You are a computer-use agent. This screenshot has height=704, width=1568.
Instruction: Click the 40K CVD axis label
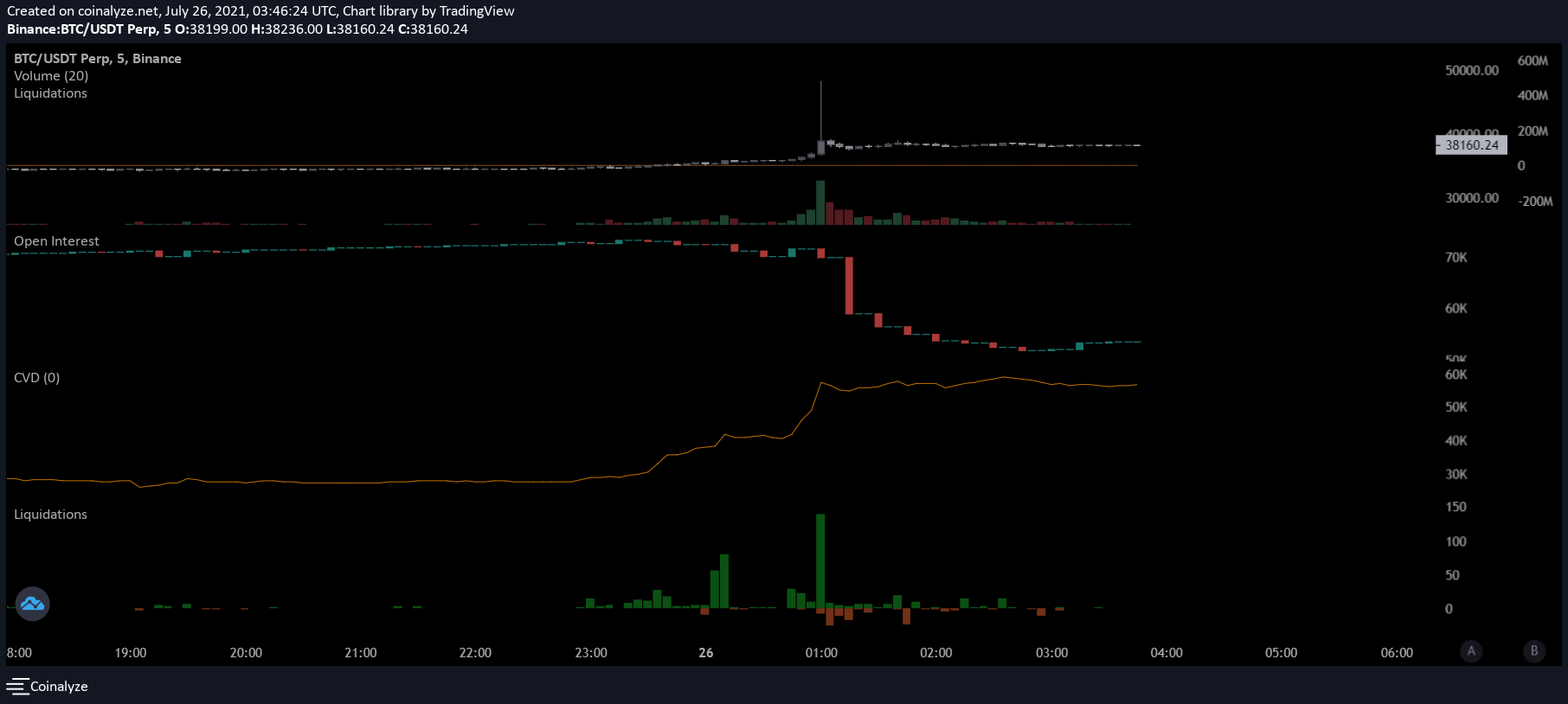point(1456,441)
